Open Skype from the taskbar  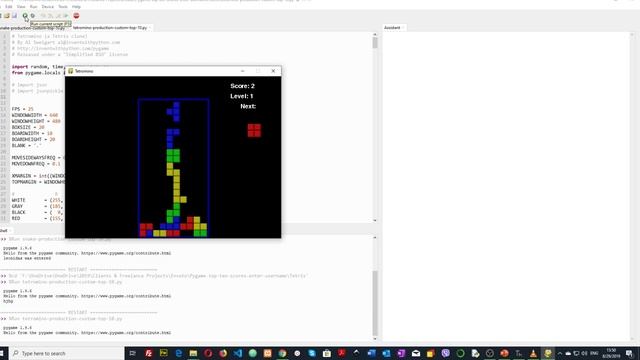312,353
